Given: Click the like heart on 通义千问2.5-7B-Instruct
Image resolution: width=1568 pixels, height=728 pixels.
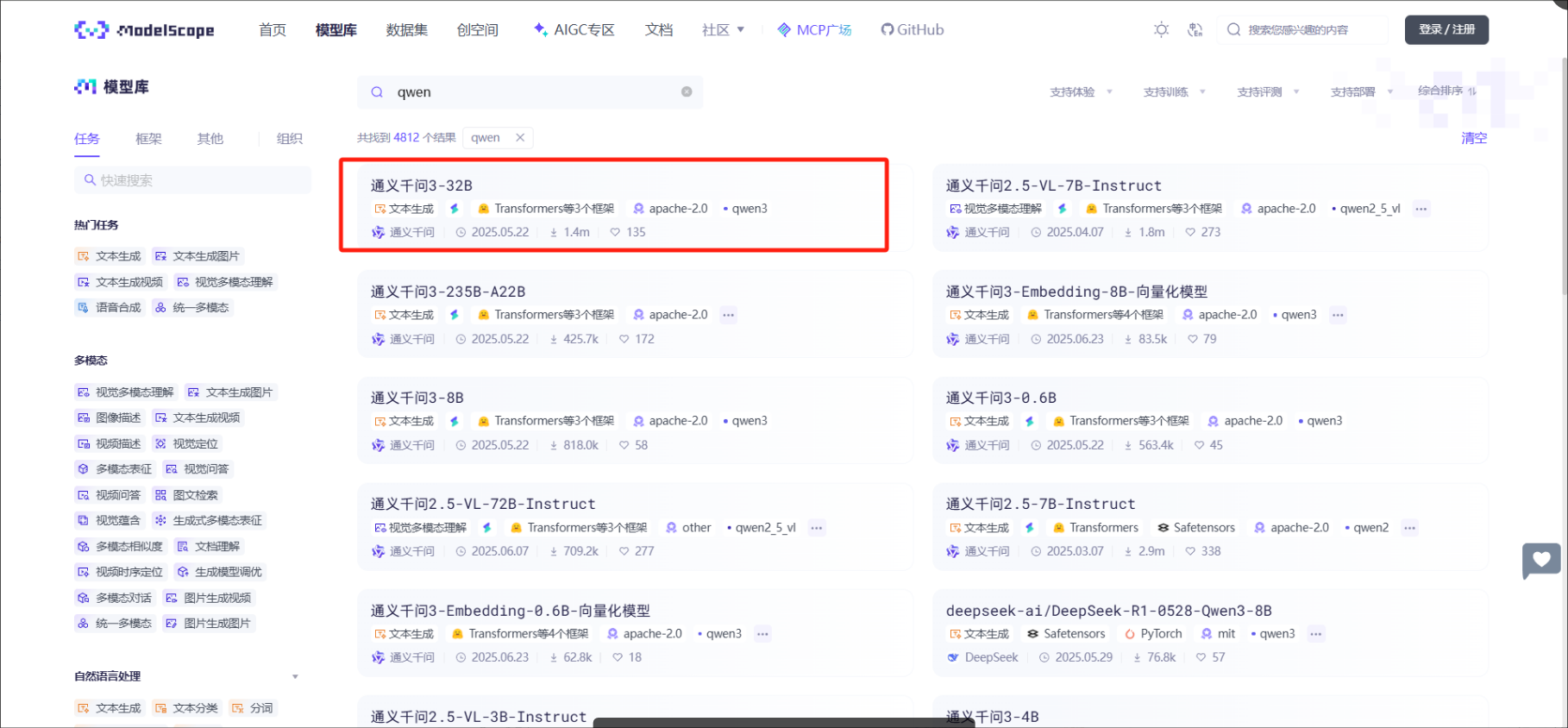Looking at the screenshot, I should click(1190, 551).
